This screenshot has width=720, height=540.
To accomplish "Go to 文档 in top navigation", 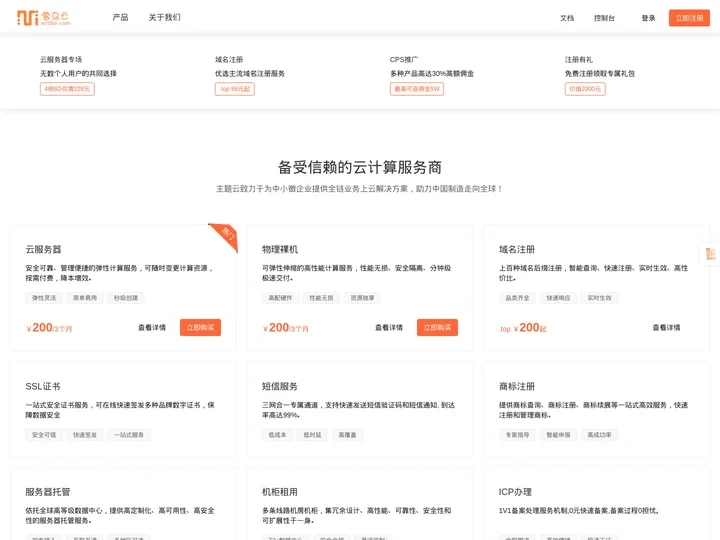I will coord(567,18).
